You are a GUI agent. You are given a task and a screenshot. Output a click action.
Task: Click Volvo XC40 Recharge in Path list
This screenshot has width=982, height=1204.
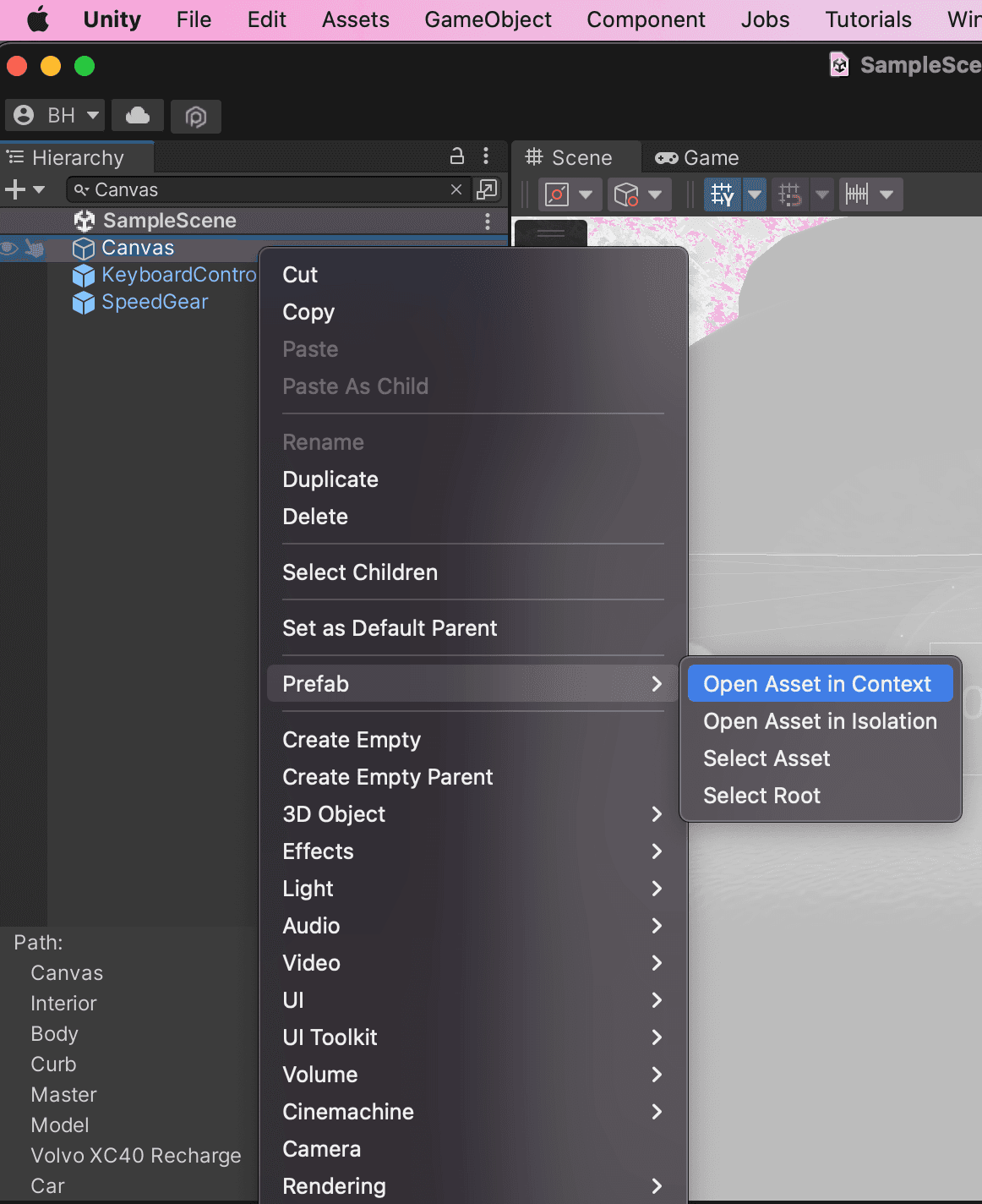pyautogui.click(x=136, y=1156)
